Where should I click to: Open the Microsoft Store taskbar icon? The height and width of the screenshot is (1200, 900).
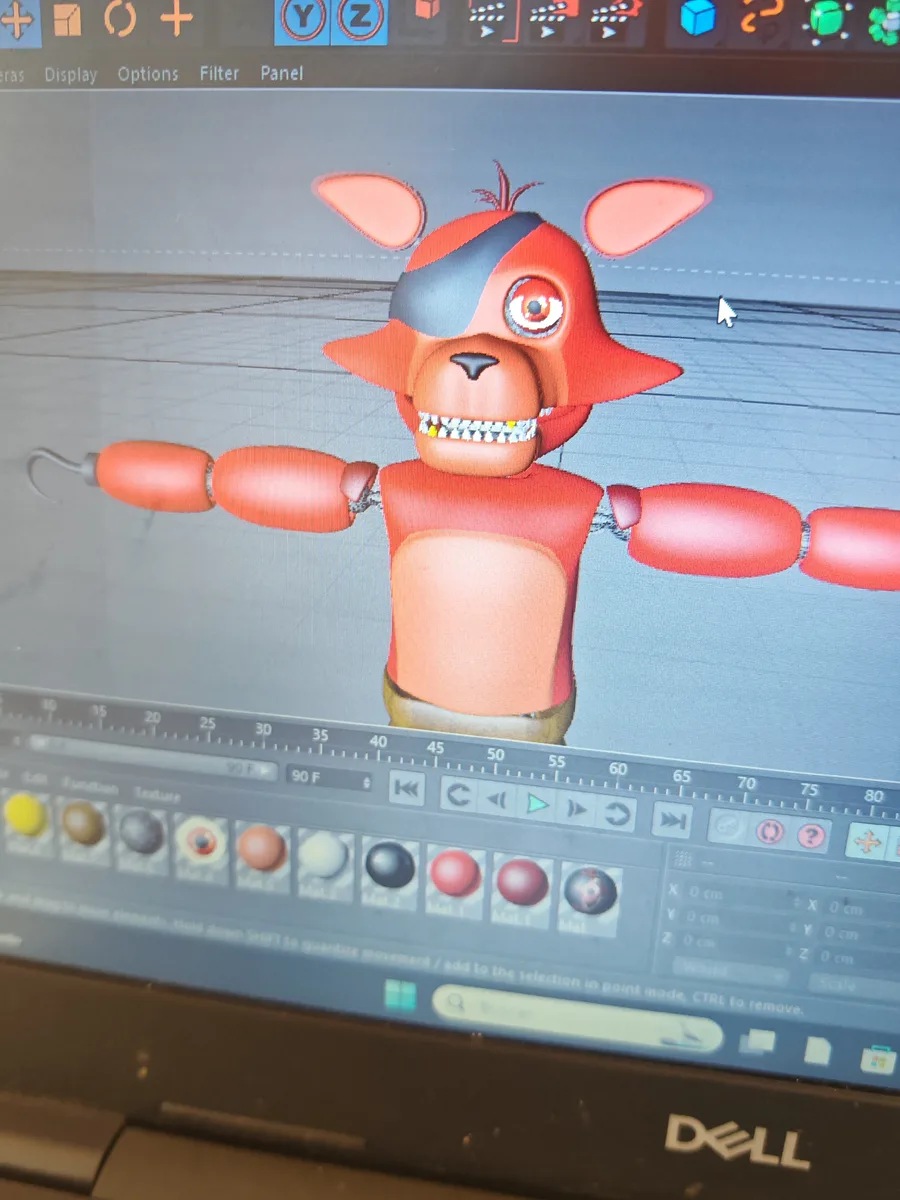[x=878, y=1058]
